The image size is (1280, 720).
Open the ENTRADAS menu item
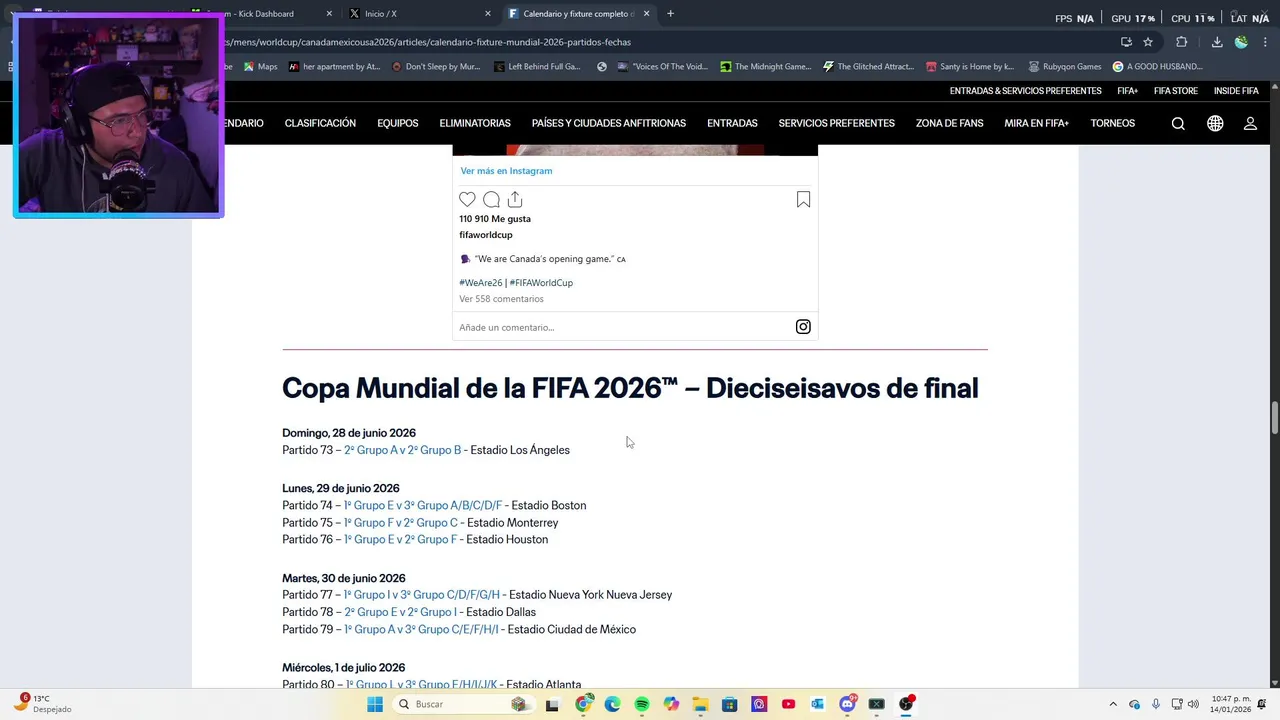point(732,124)
